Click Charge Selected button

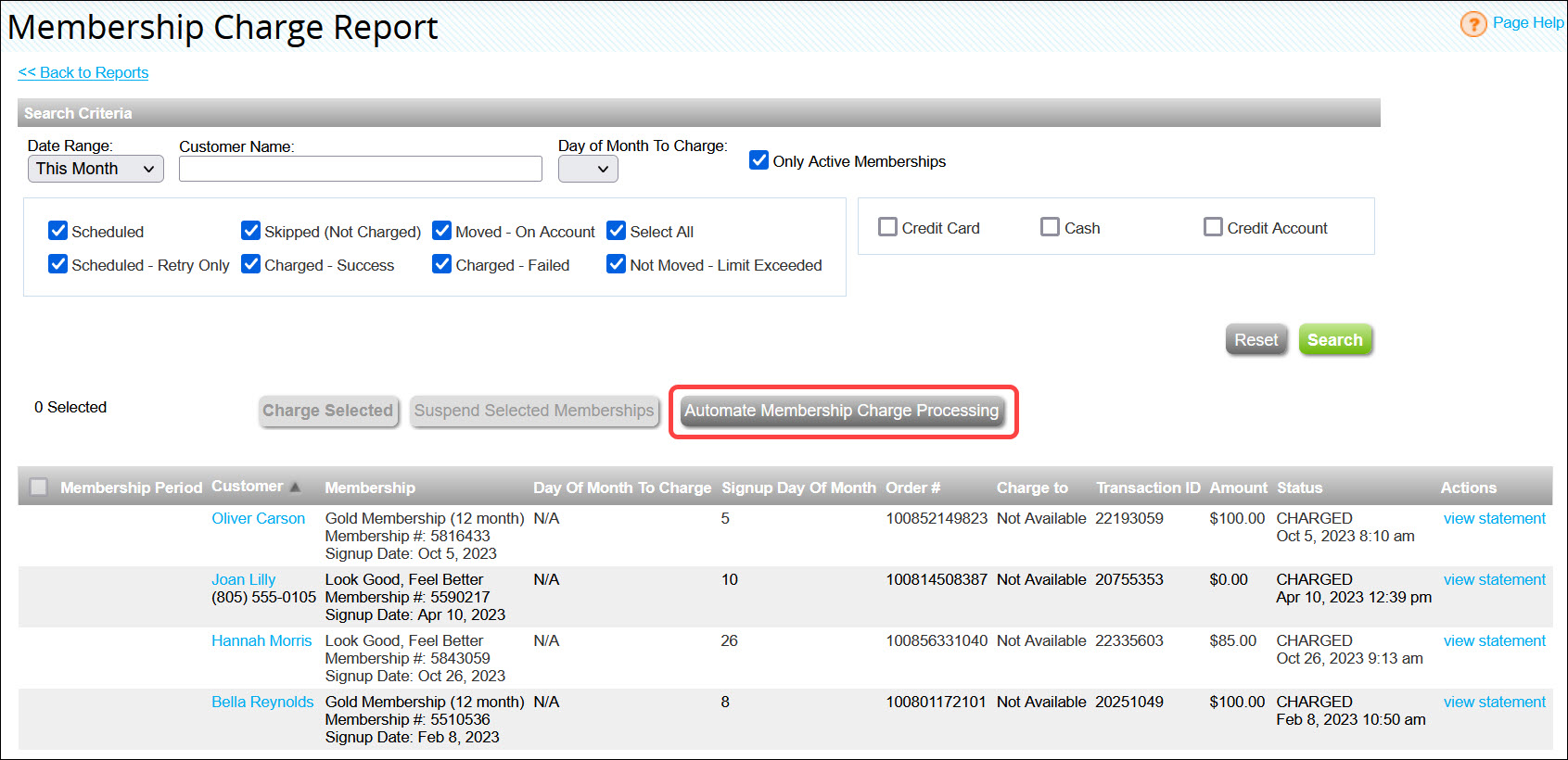pos(328,411)
